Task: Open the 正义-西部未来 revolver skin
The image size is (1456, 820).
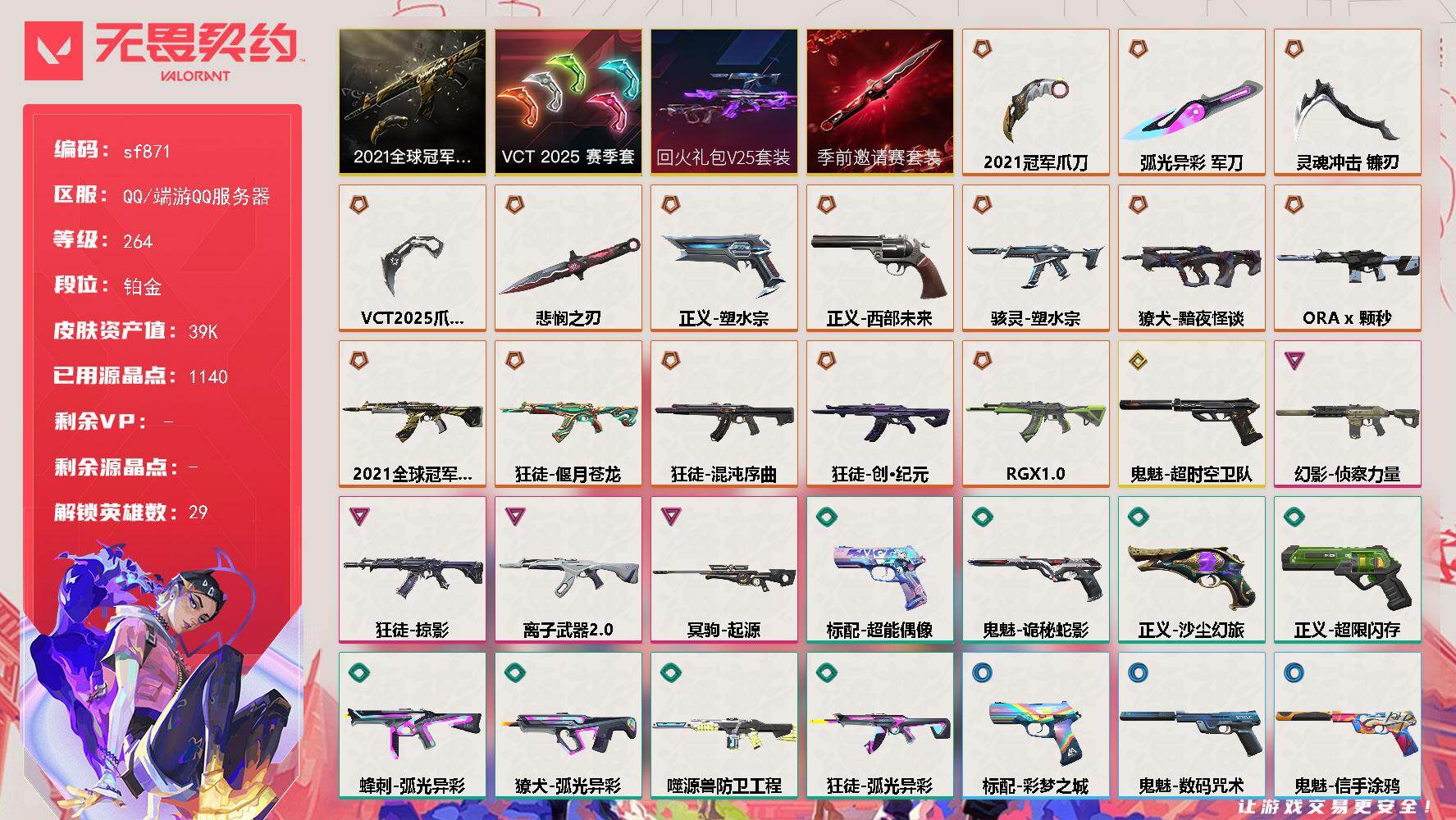Action: coord(879,258)
